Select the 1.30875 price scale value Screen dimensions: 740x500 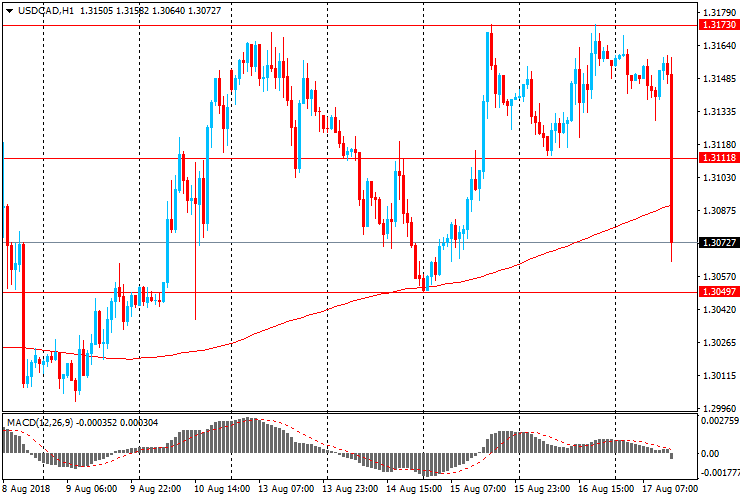719,211
